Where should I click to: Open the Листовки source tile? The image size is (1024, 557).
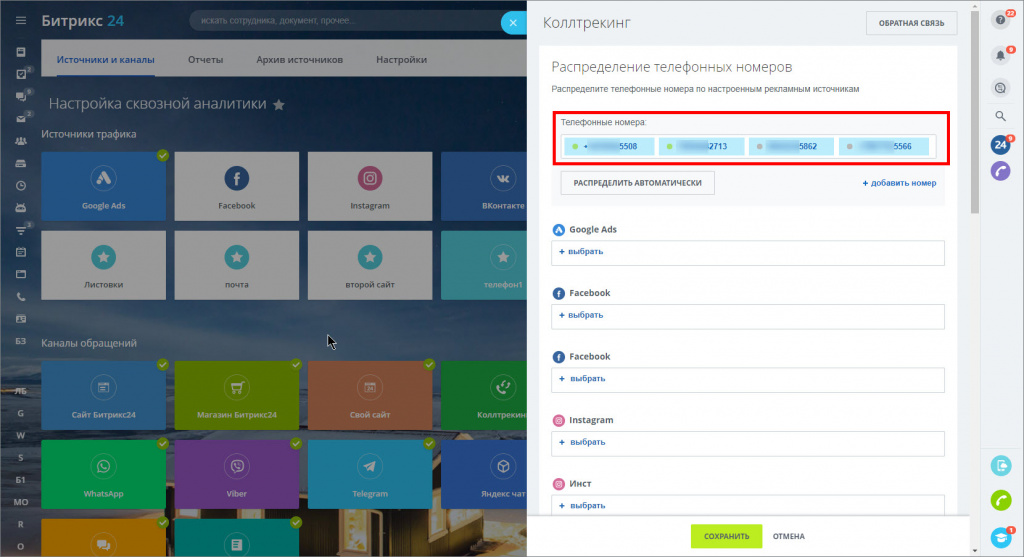(x=103, y=265)
